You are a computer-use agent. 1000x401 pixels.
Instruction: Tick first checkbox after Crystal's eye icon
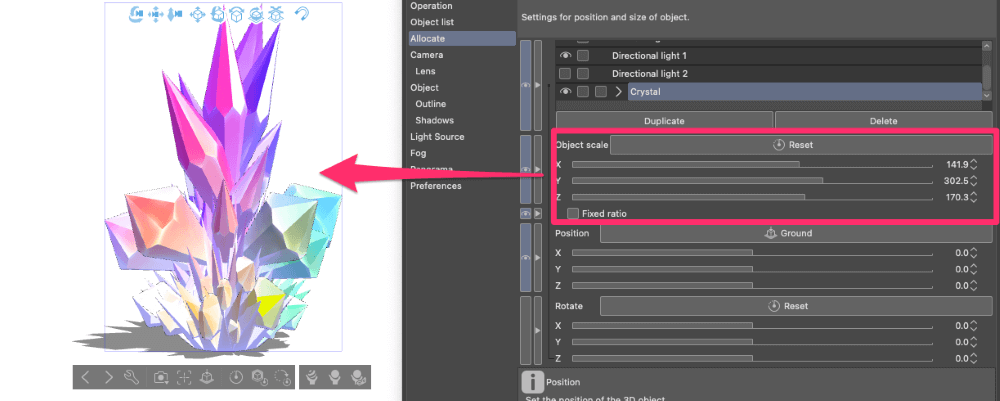[x=583, y=92]
